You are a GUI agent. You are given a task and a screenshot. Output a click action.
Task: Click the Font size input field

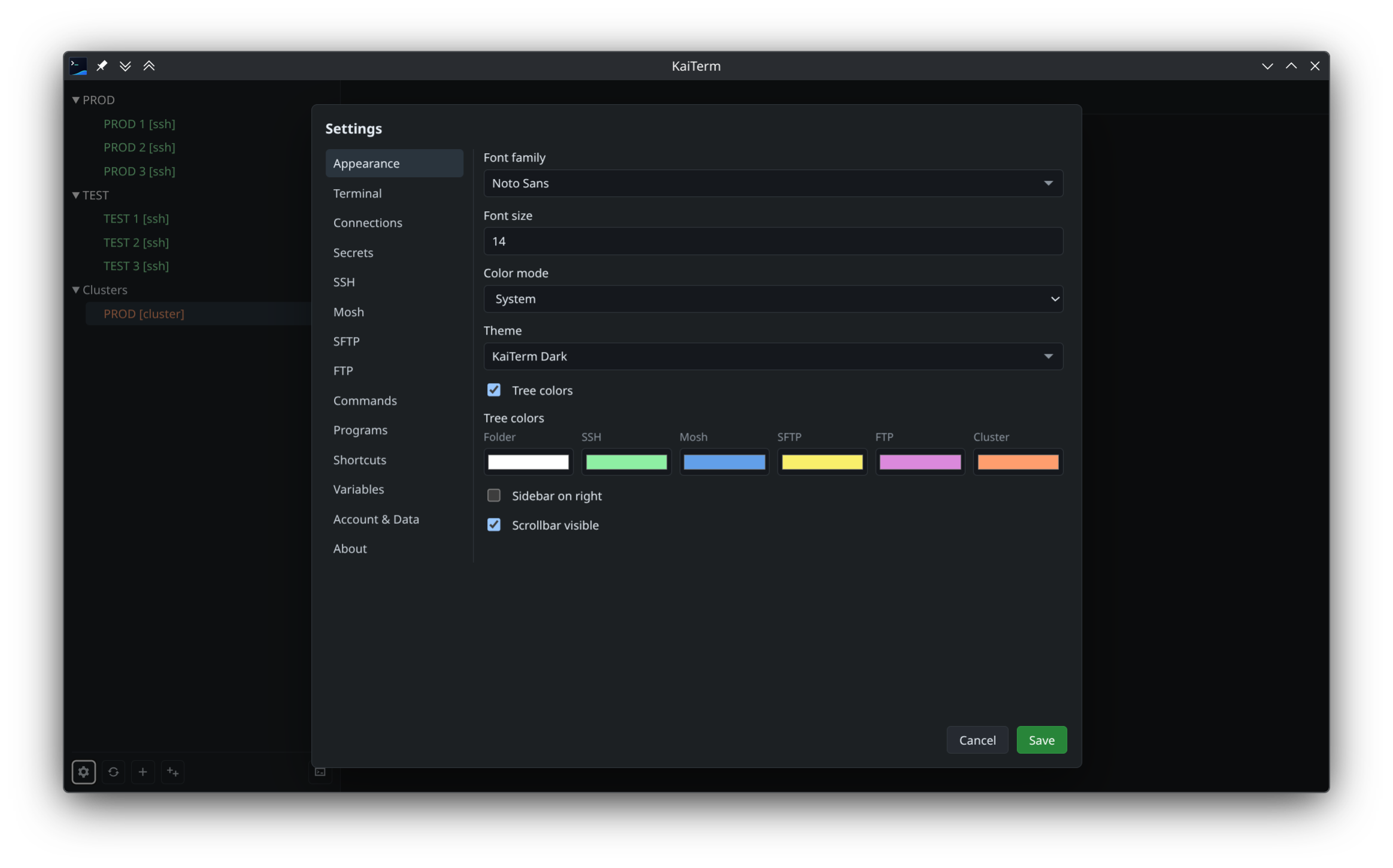773,241
